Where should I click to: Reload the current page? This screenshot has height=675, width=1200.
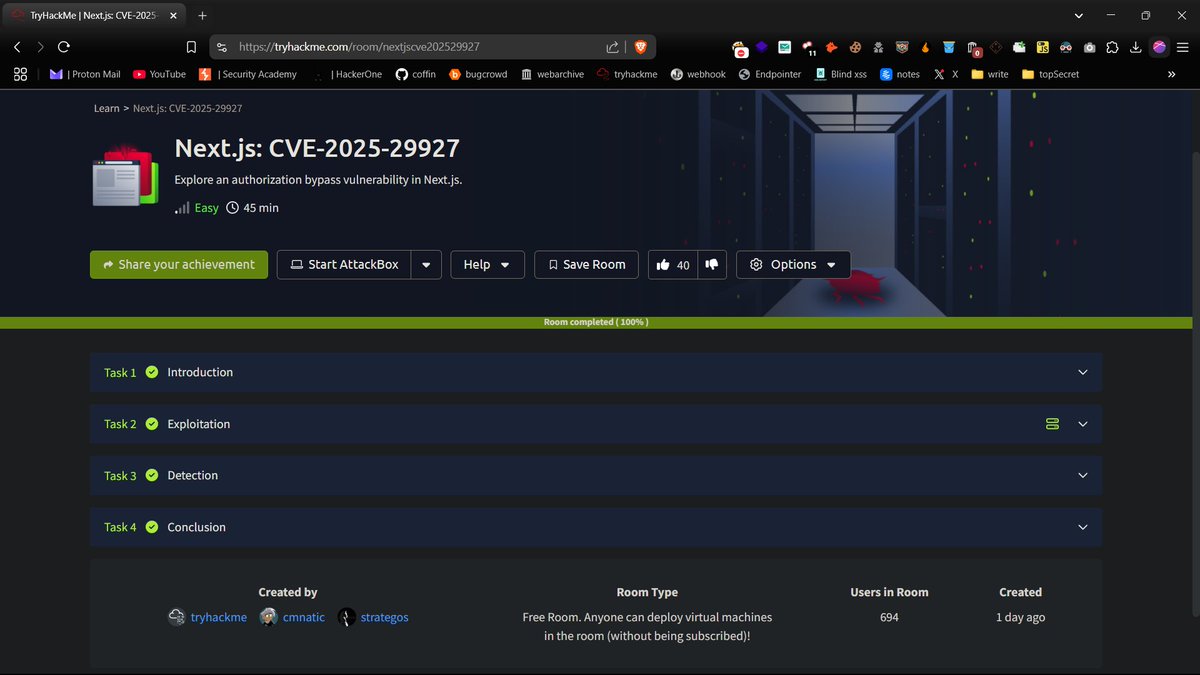coord(64,47)
